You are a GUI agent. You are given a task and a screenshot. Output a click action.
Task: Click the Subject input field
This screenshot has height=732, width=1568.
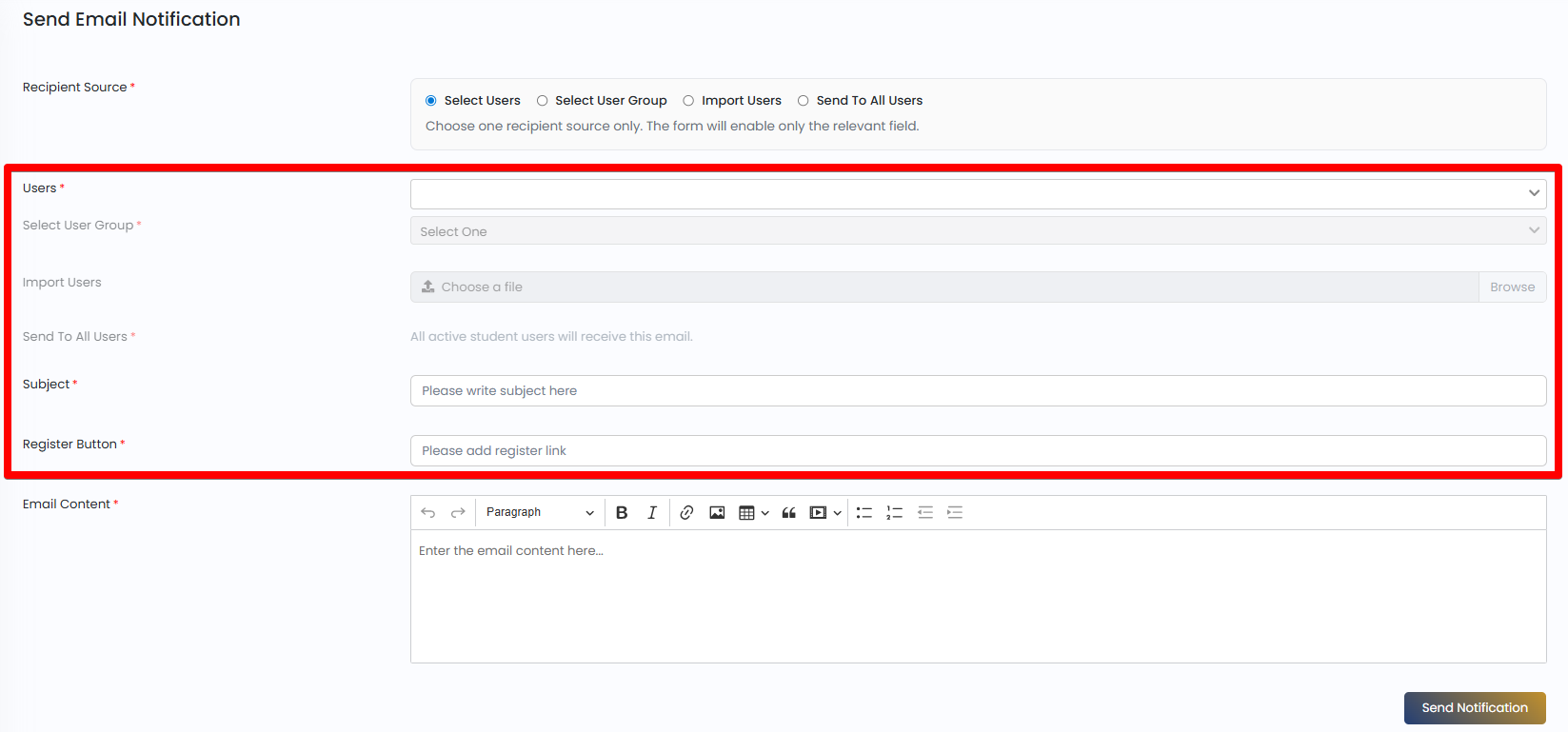(978, 390)
